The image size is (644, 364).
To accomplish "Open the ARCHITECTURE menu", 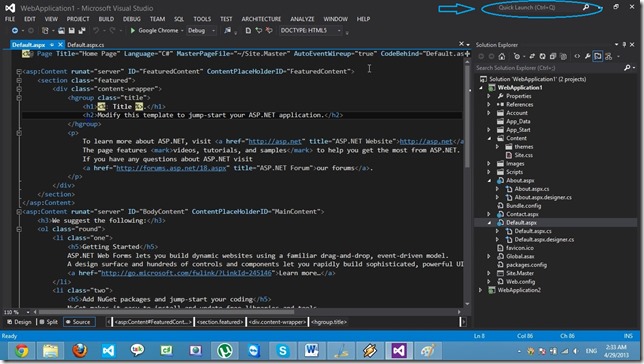I will pos(261,19).
